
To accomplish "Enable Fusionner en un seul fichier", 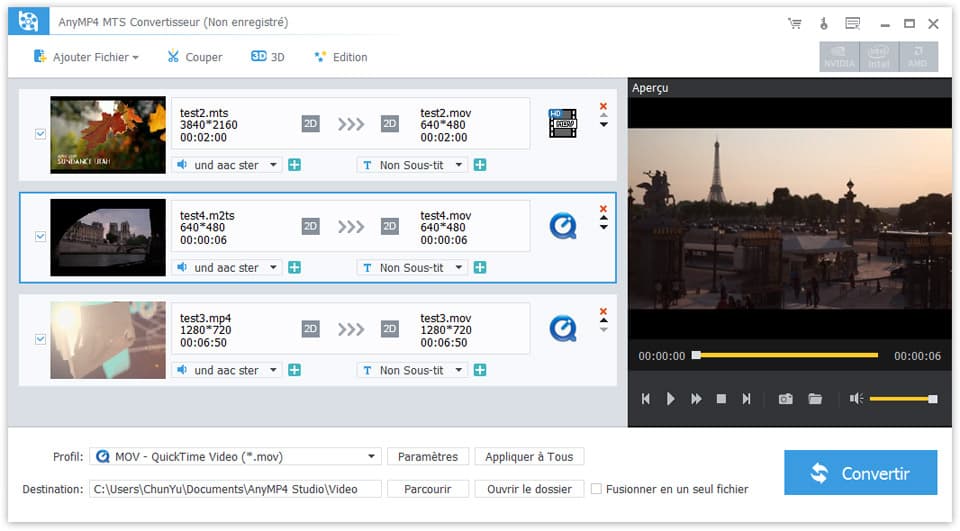I will coord(597,489).
